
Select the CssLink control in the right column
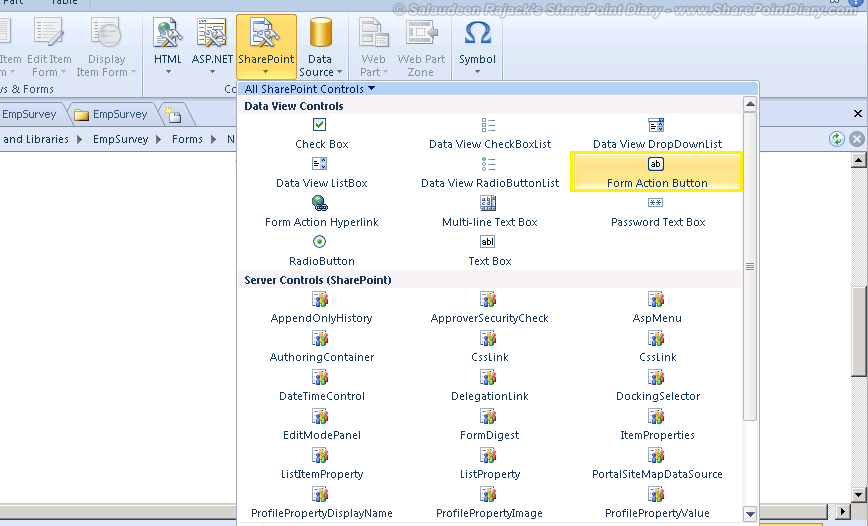pos(657,347)
